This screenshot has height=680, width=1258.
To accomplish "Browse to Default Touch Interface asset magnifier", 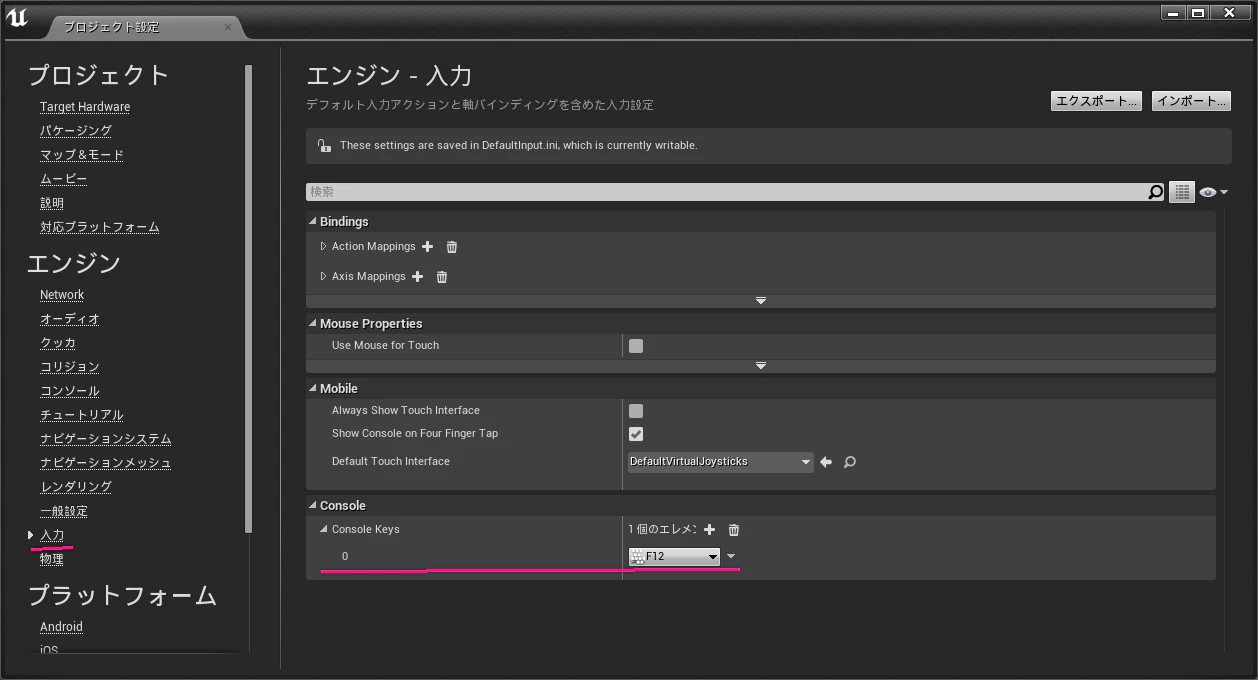I will pyautogui.click(x=850, y=462).
